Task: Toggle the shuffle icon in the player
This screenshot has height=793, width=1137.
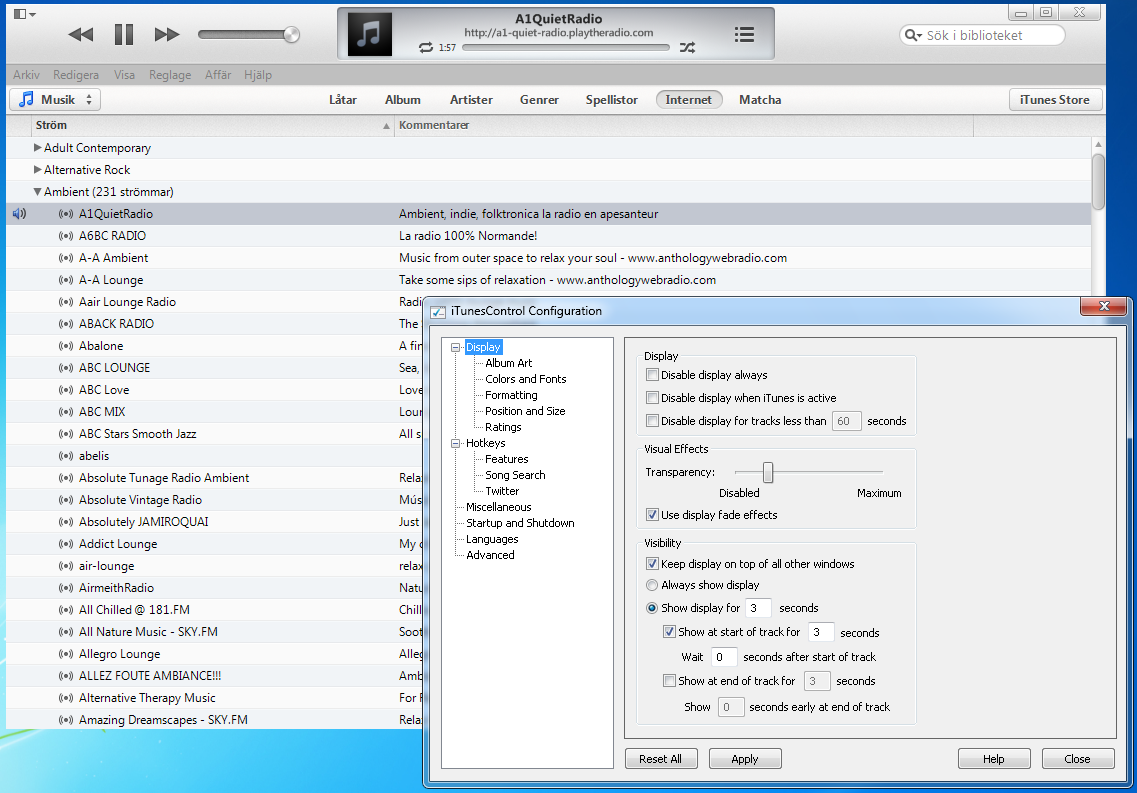Action: [687, 48]
